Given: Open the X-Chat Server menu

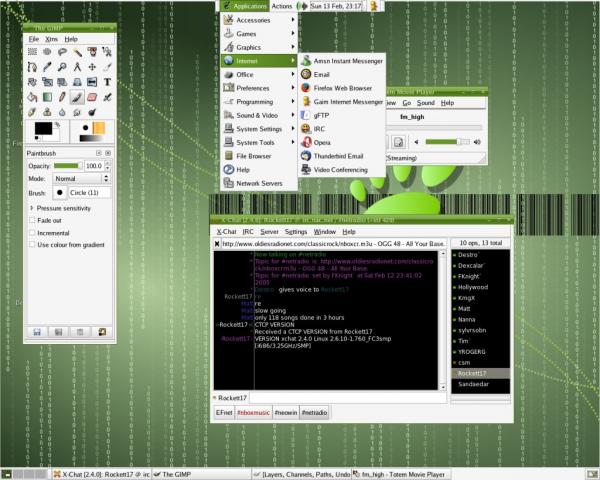Looking at the screenshot, I should [269, 232].
